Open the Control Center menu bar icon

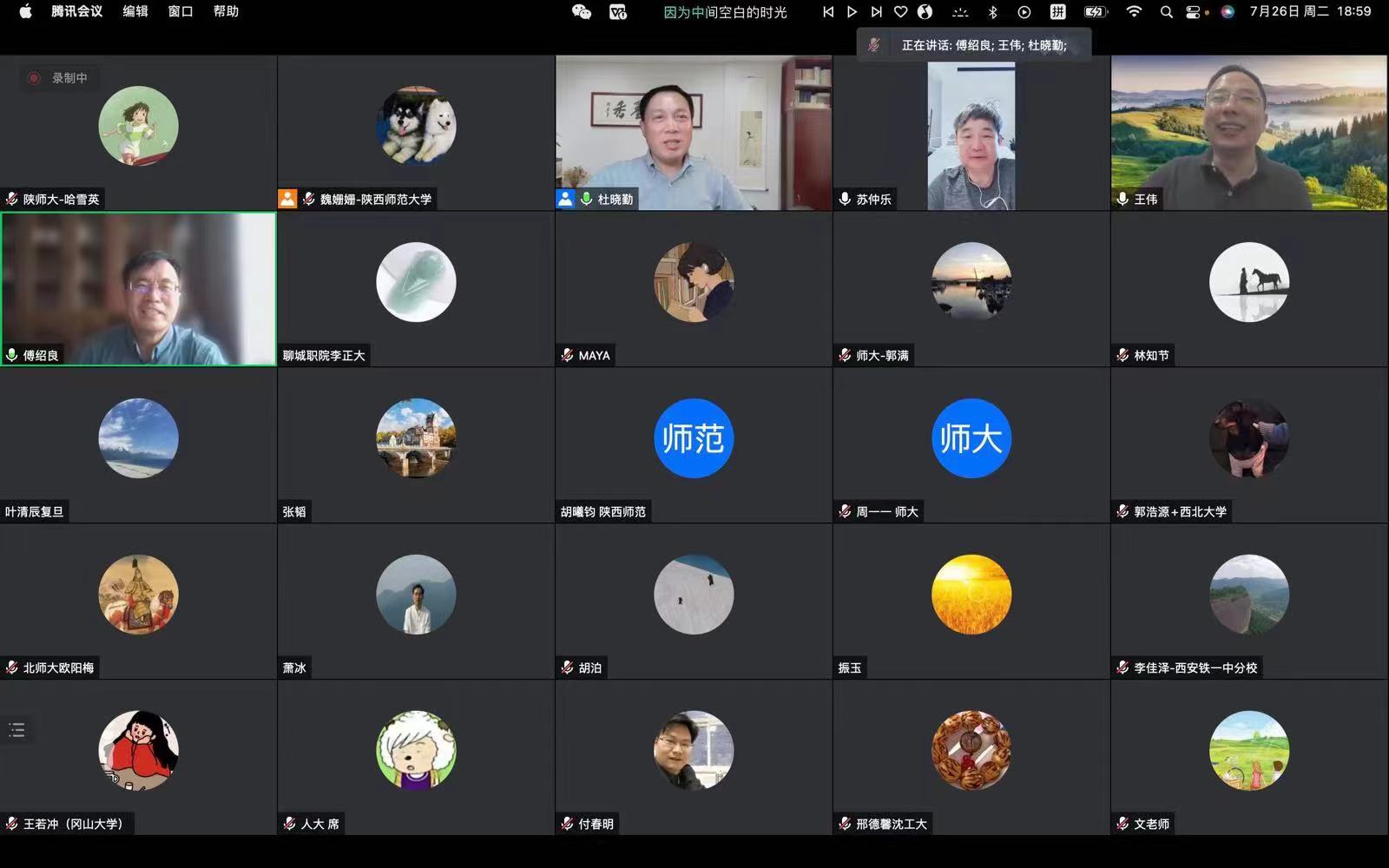pos(1195,11)
